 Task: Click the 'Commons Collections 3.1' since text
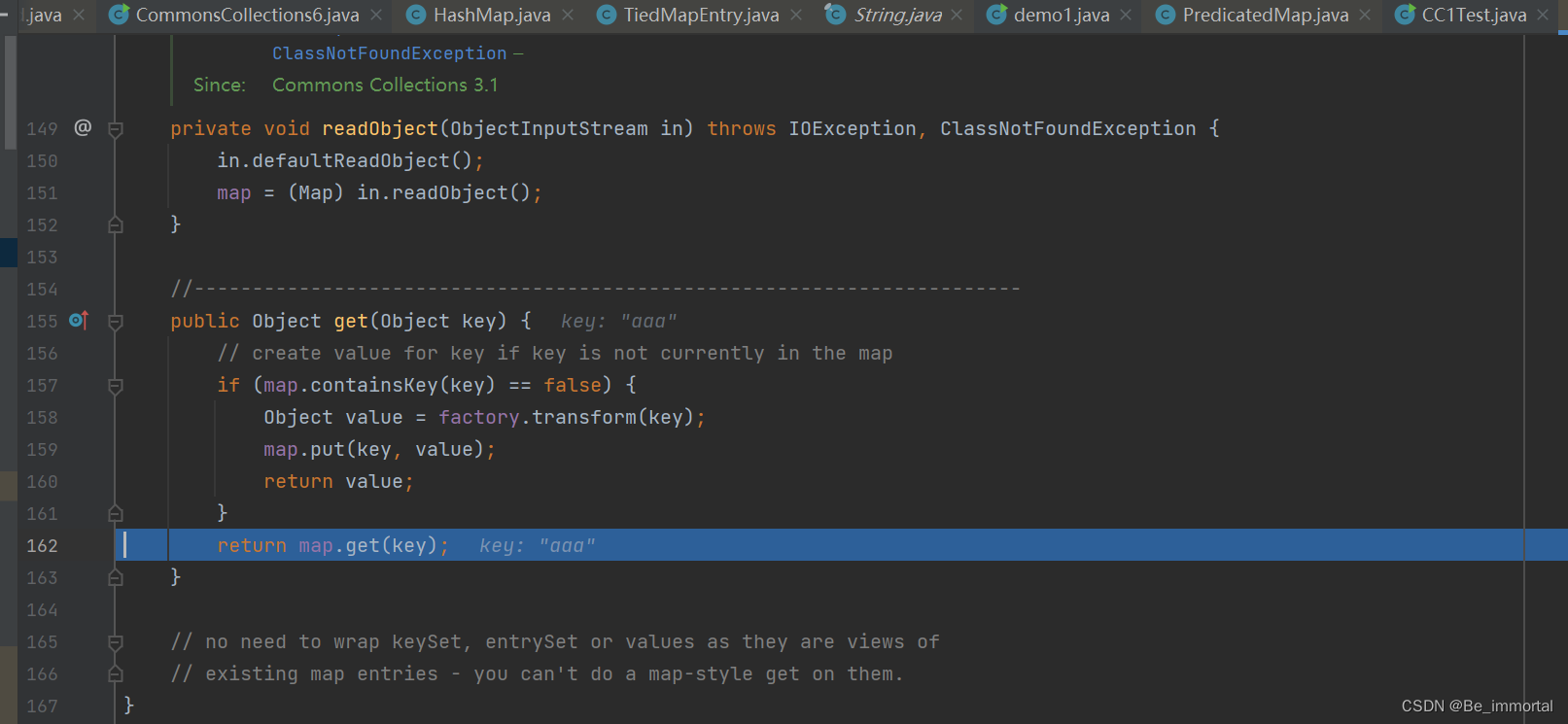385,85
